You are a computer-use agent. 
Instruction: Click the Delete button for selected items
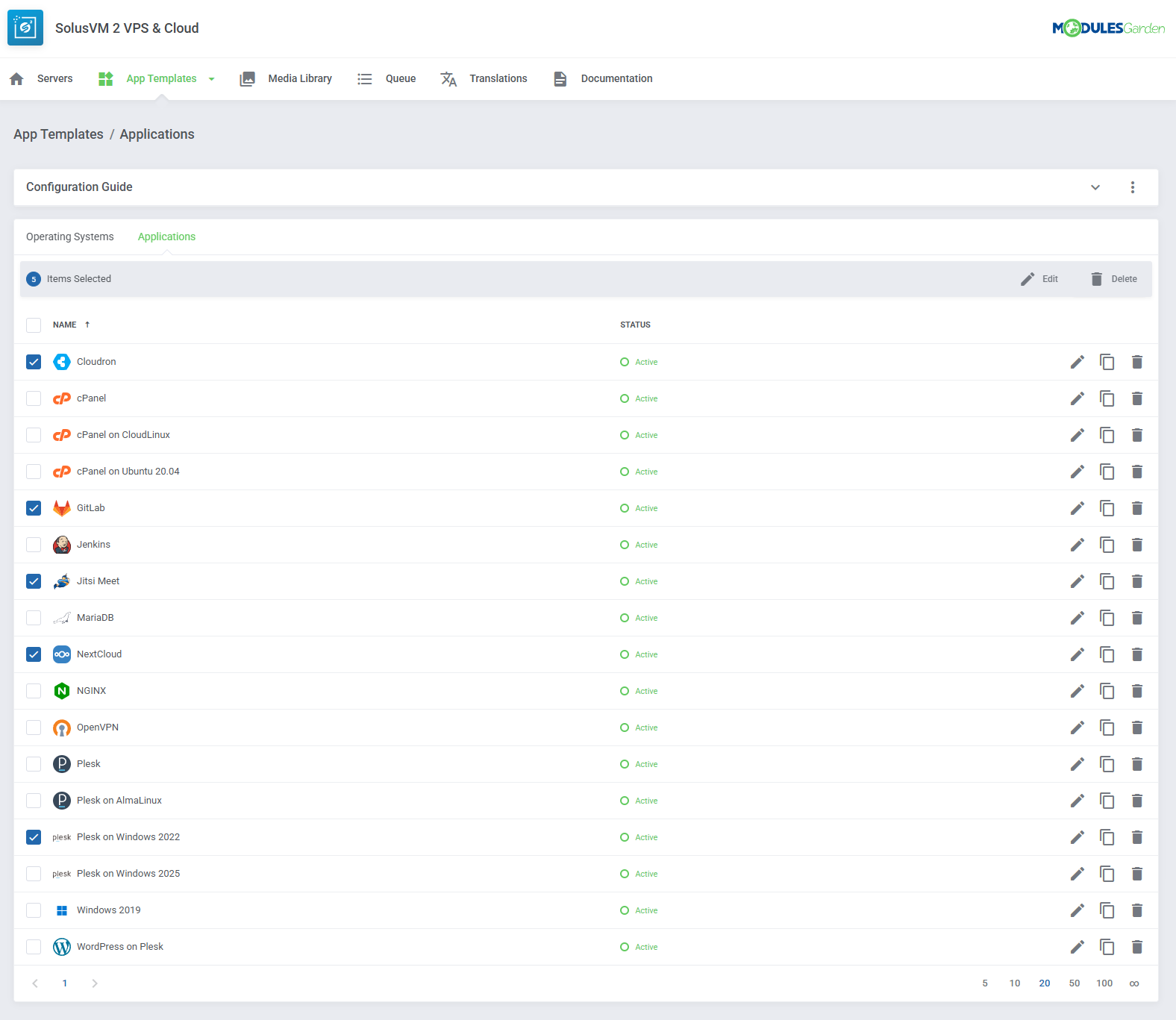click(x=1113, y=279)
